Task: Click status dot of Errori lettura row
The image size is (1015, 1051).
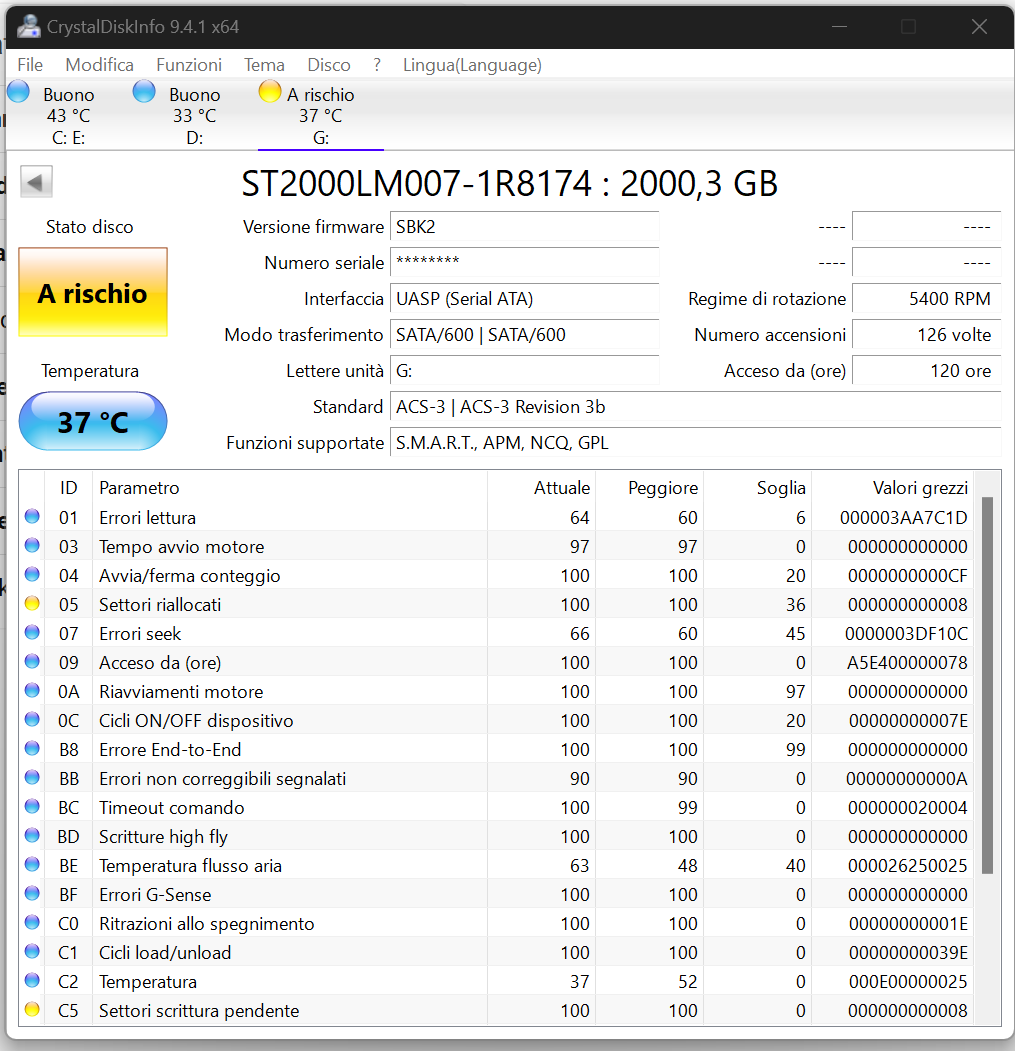Action: click(x=32, y=516)
